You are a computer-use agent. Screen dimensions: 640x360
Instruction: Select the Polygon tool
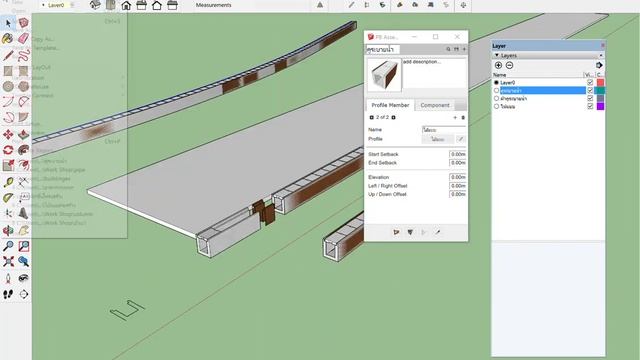coord(24,87)
